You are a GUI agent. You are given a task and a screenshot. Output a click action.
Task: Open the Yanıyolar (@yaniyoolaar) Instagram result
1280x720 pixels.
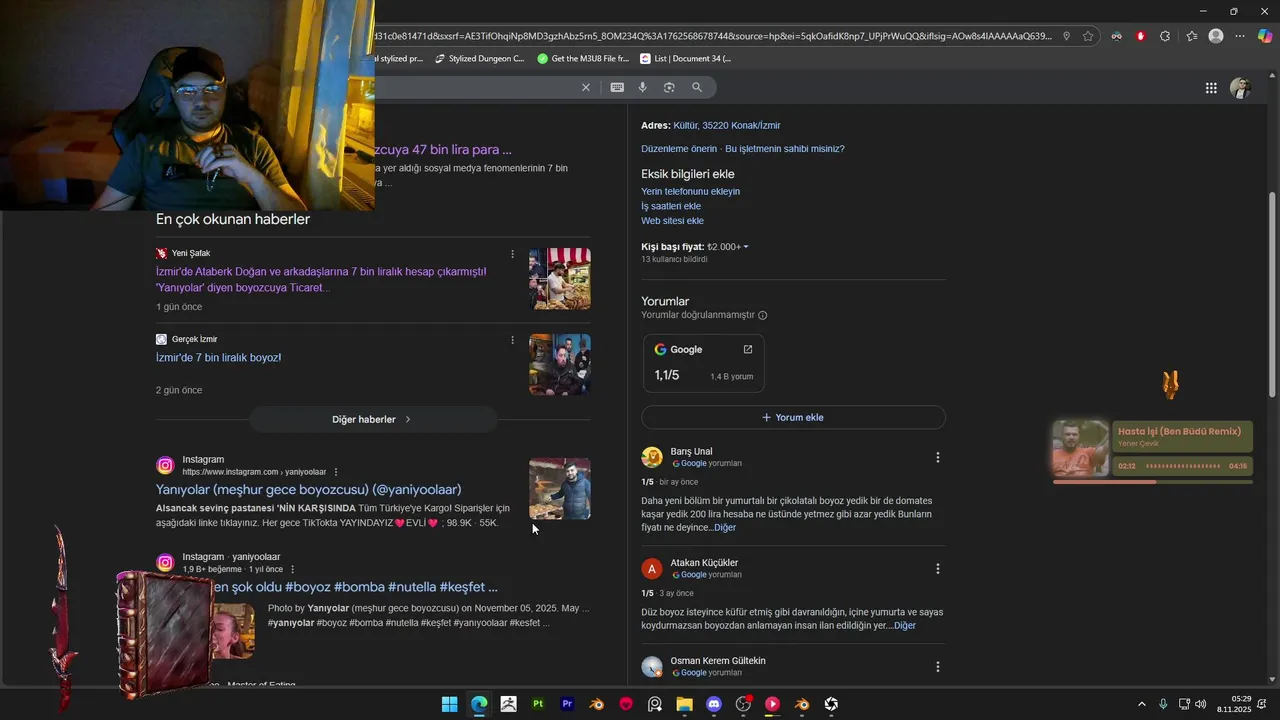pos(308,489)
